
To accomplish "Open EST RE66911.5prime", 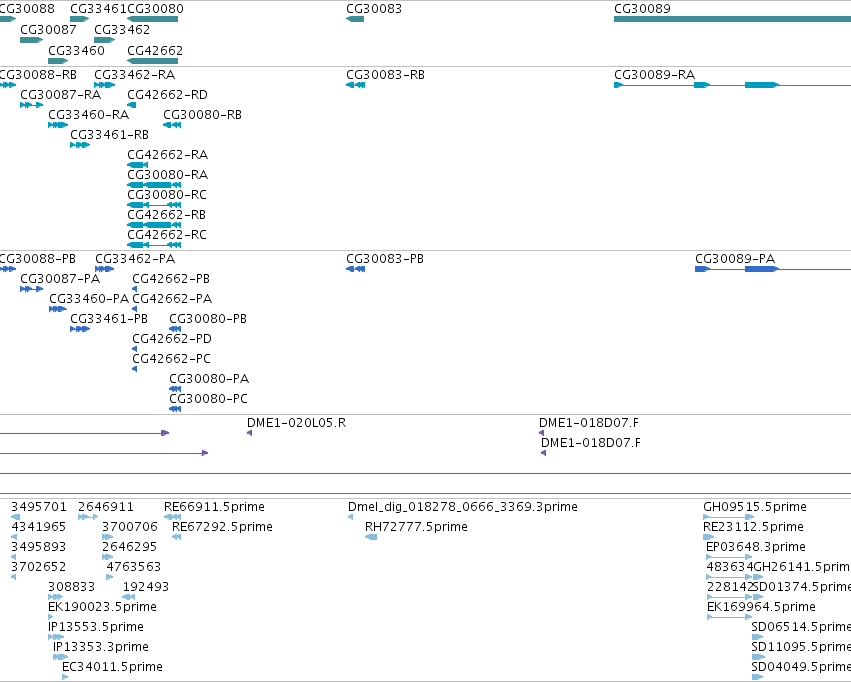I will click(172, 517).
